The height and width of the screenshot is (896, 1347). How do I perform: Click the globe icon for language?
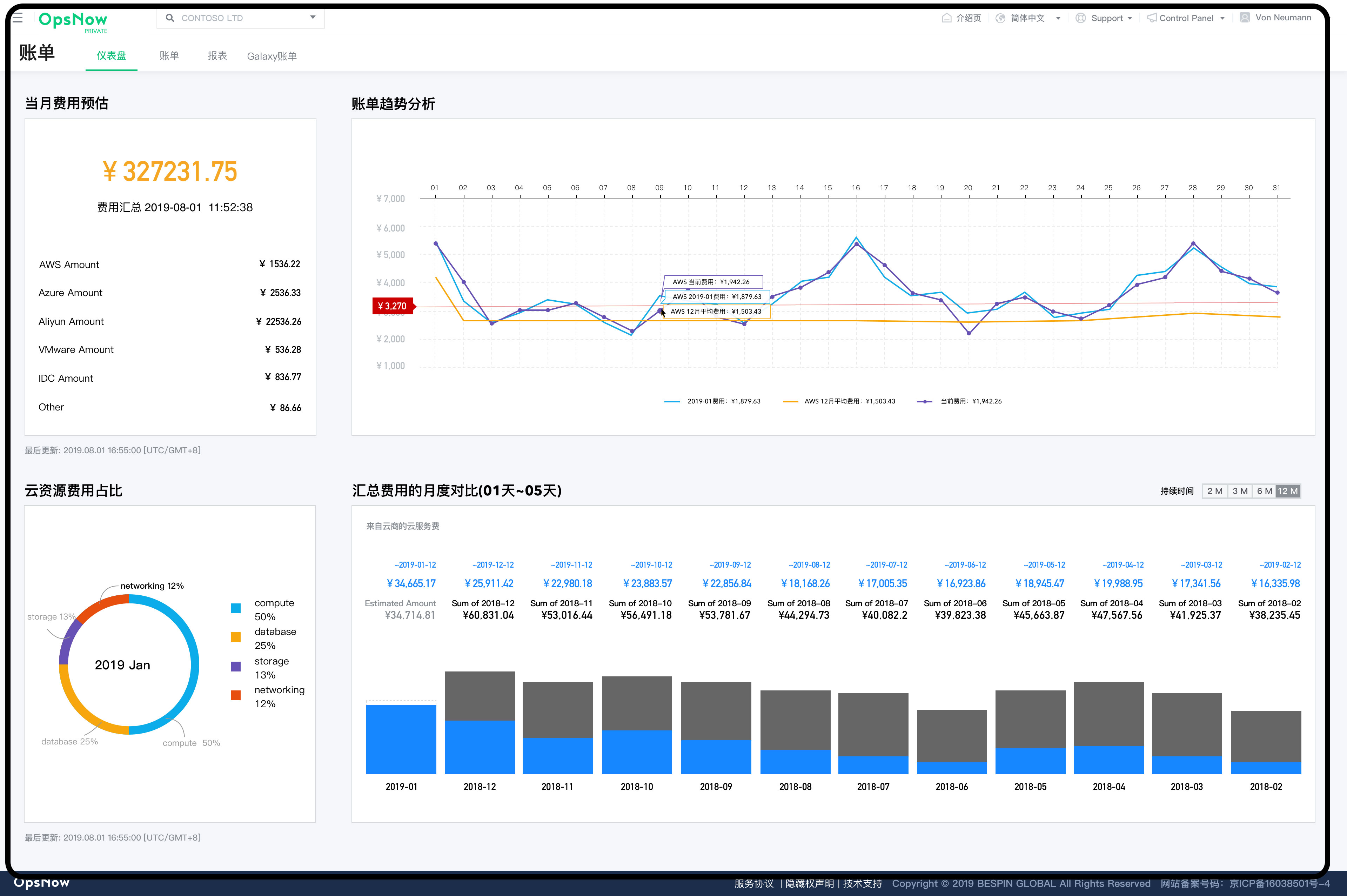pyautogui.click(x=1000, y=18)
